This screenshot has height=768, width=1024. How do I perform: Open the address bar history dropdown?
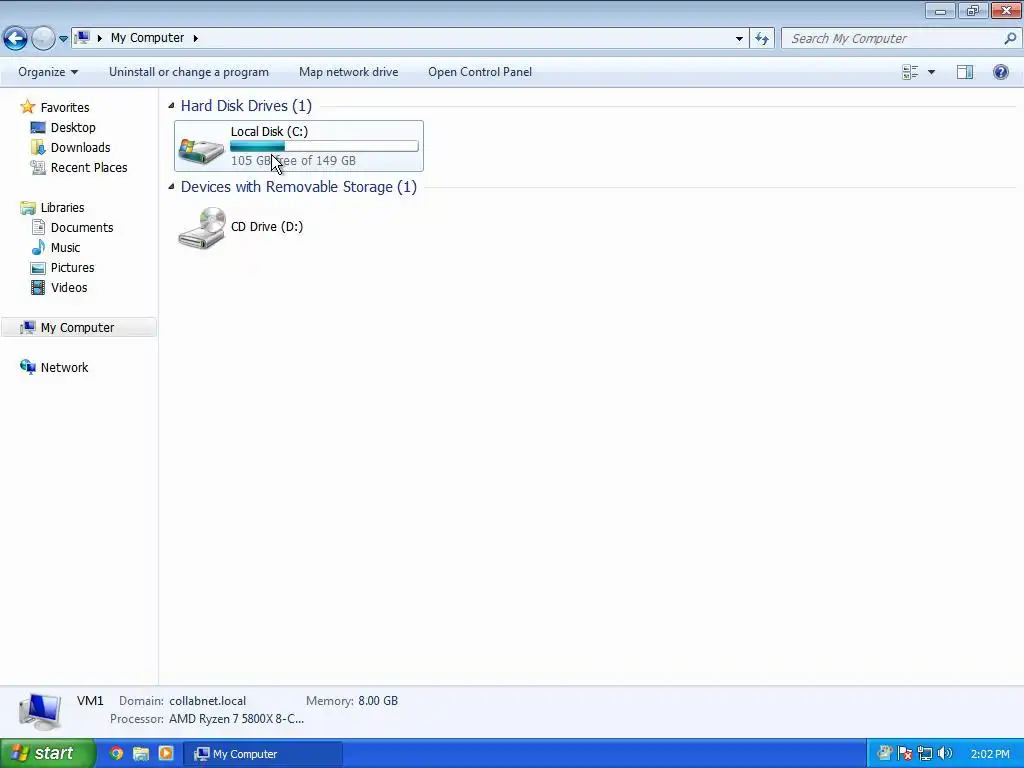[739, 39]
